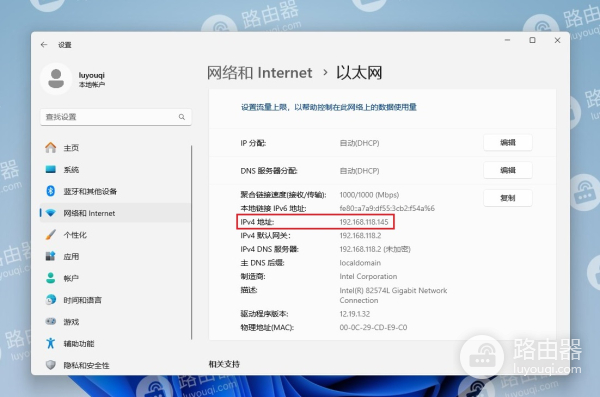Open 系统 settings
600x397 pixels.
116,169
